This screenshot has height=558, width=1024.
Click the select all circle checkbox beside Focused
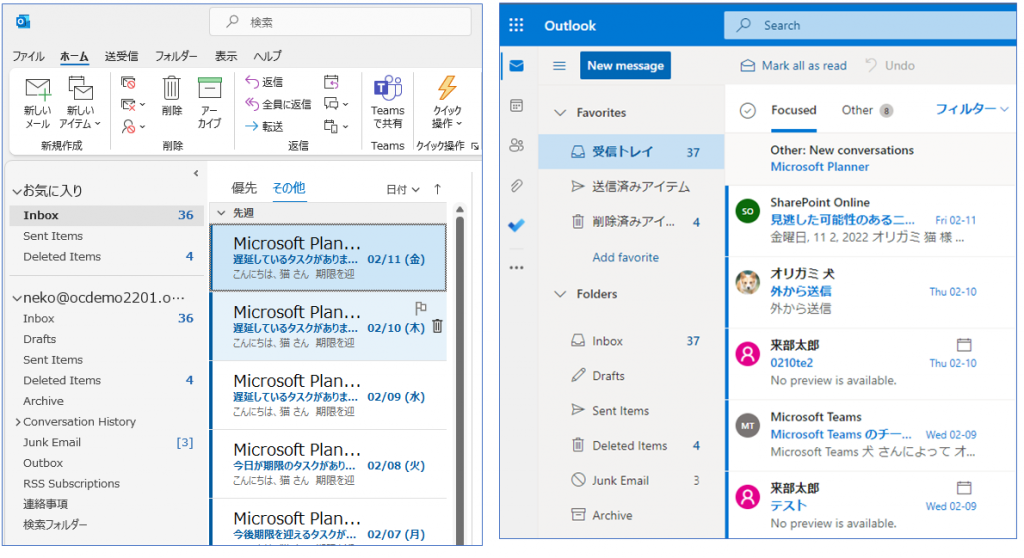[748, 110]
